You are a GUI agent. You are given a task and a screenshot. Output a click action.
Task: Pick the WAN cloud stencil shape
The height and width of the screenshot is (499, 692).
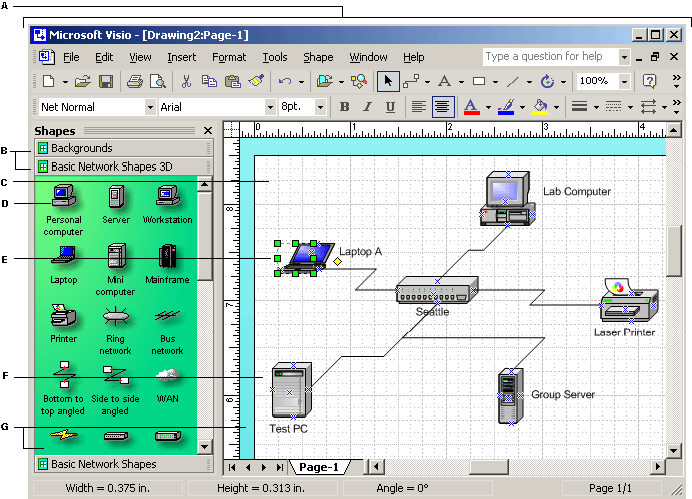[x=168, y=375]
